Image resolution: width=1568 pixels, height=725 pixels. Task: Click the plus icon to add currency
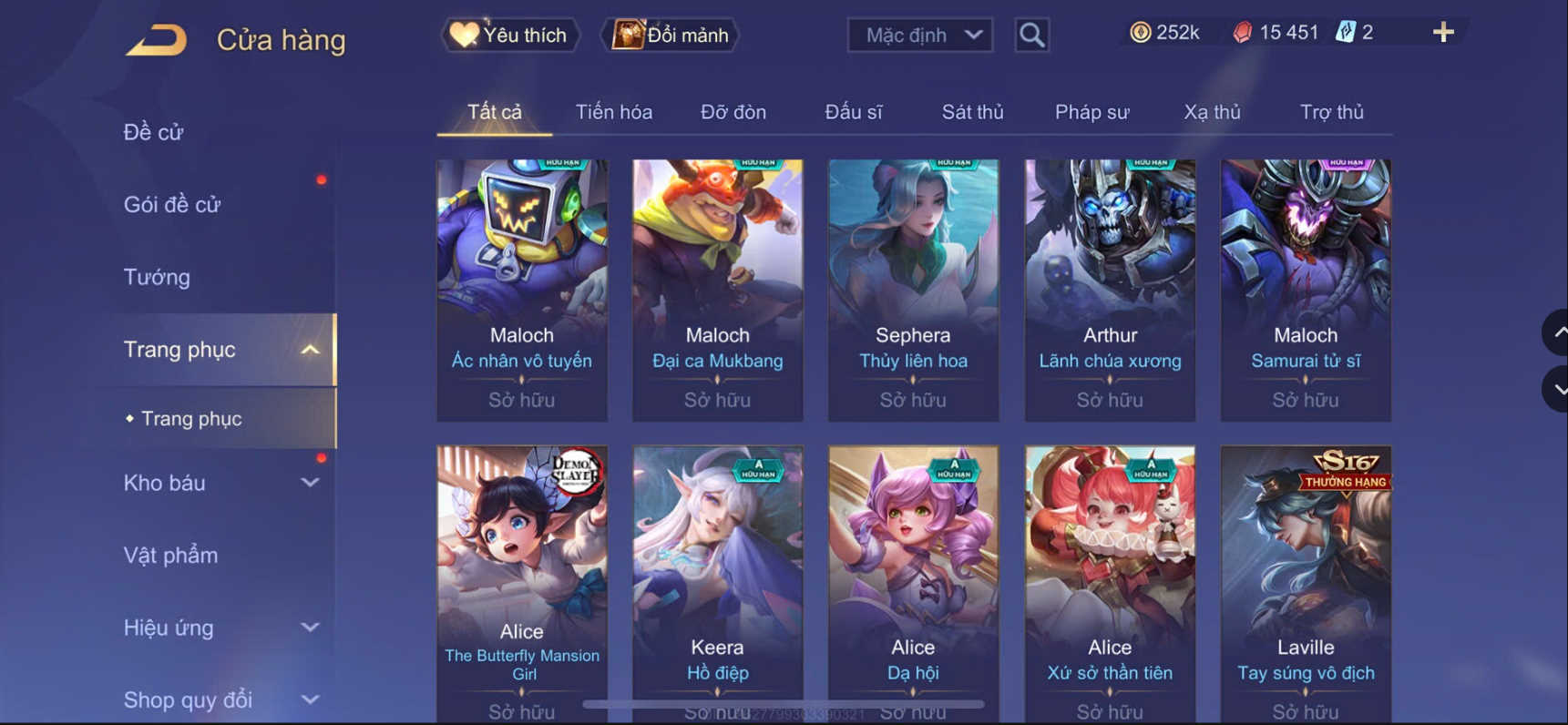coord(1443,33)
